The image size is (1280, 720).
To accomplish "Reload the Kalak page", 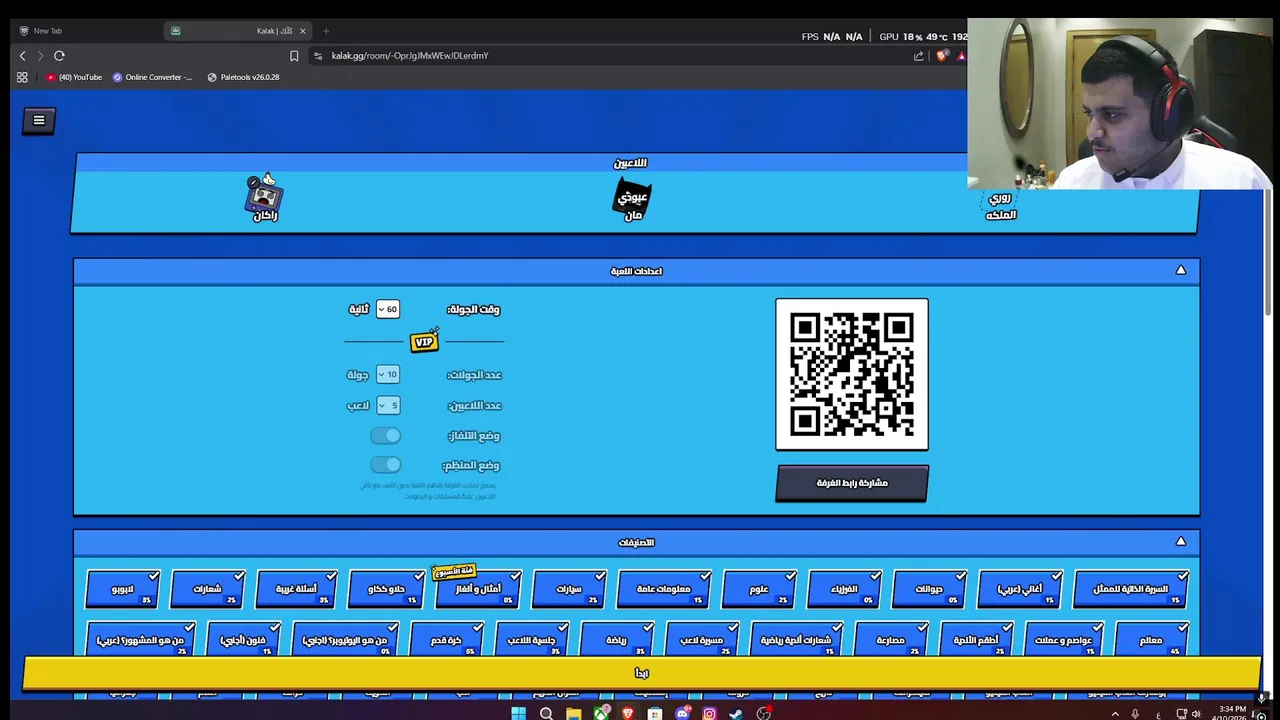I will 59,56.
